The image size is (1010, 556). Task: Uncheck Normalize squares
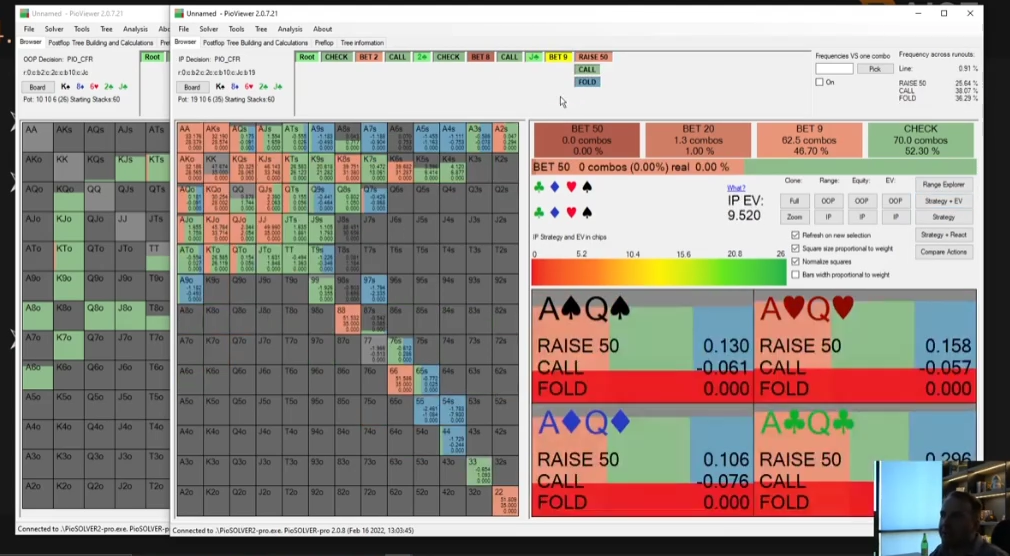point(796,262)
